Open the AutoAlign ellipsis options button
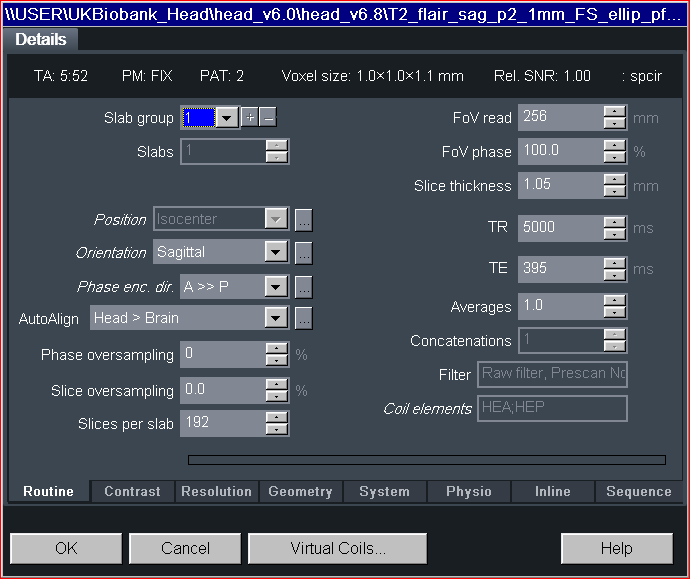The image size is (690, 579). point(304,319)
